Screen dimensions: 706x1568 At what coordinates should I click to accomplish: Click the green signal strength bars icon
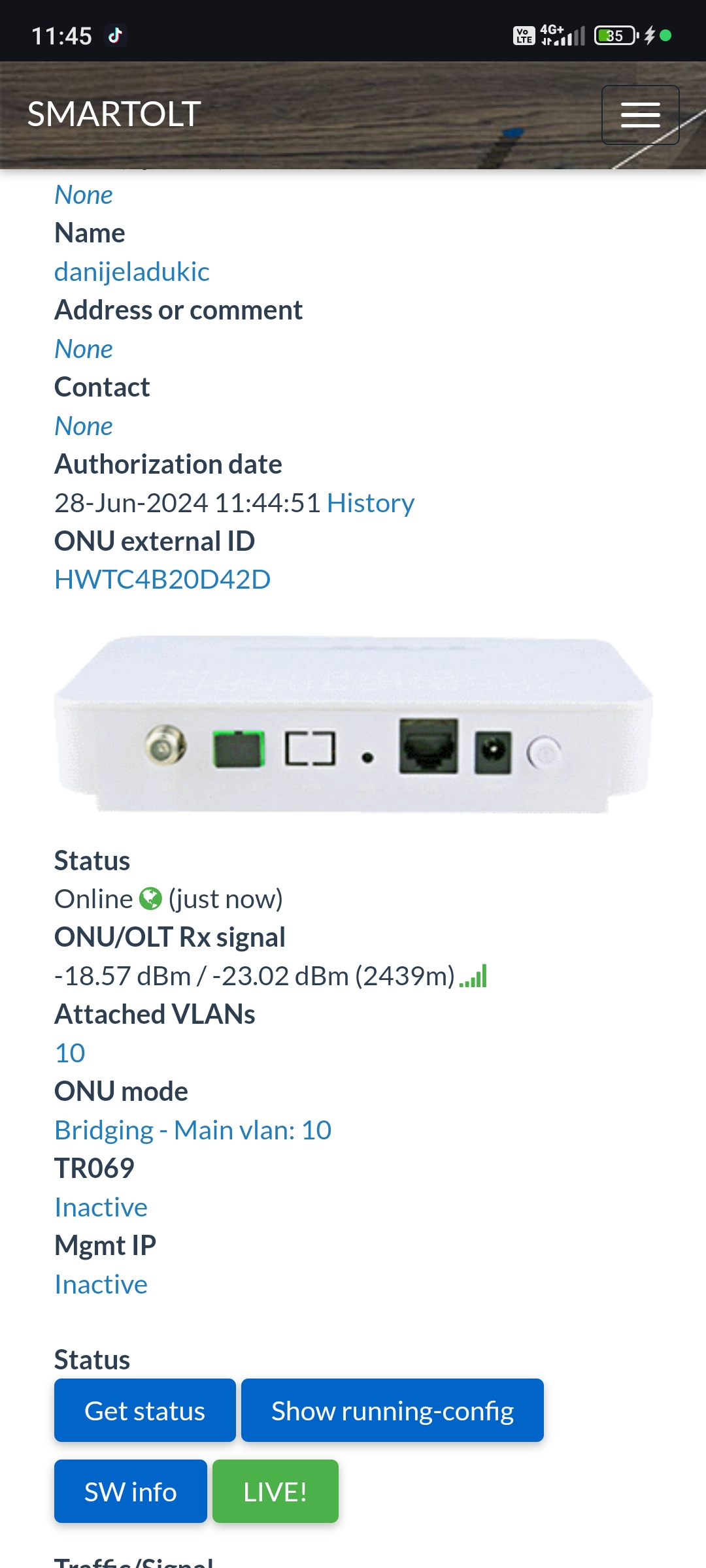click(x=473, y=976)
